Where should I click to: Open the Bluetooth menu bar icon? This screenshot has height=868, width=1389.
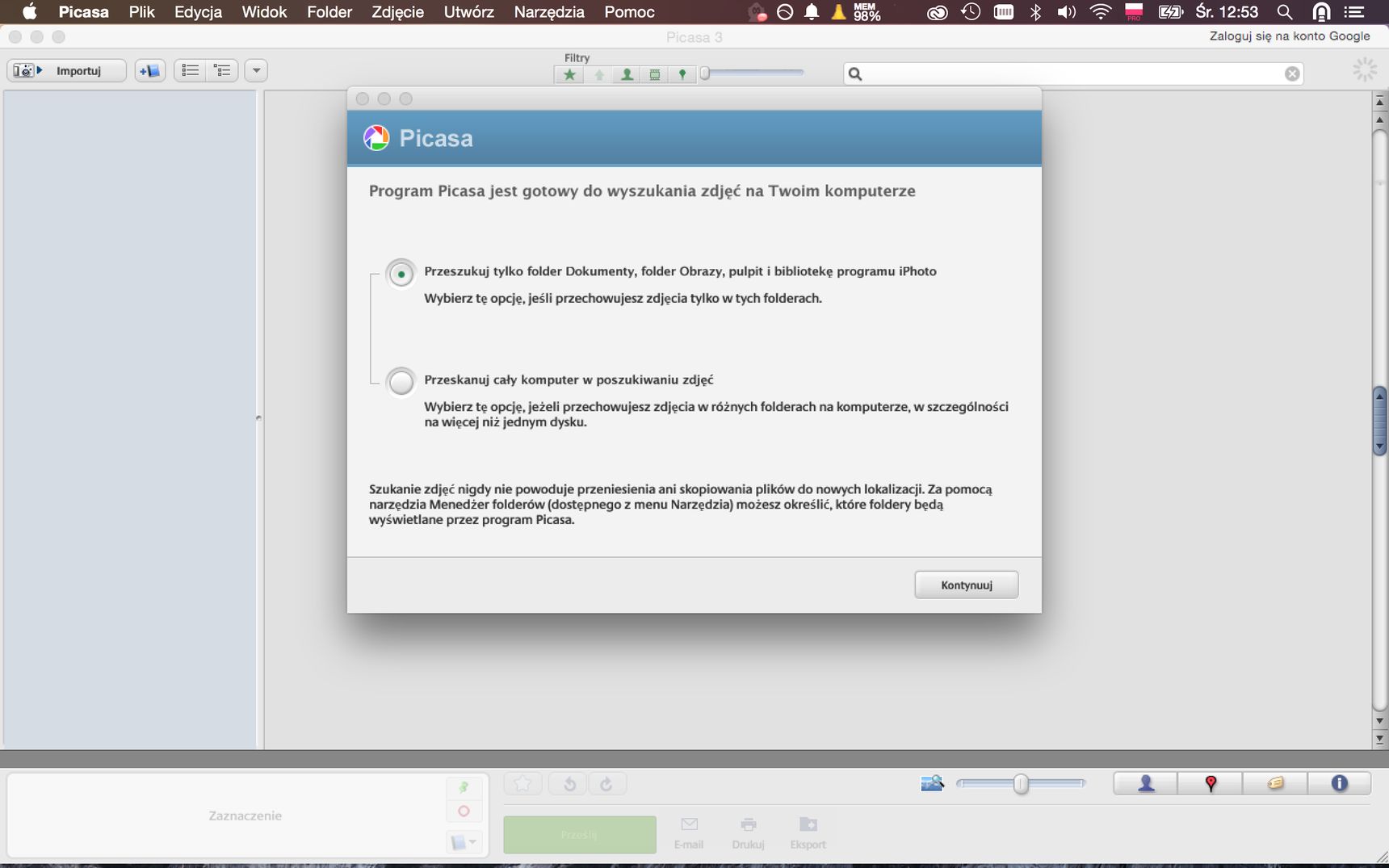(x=1035, y=12)
